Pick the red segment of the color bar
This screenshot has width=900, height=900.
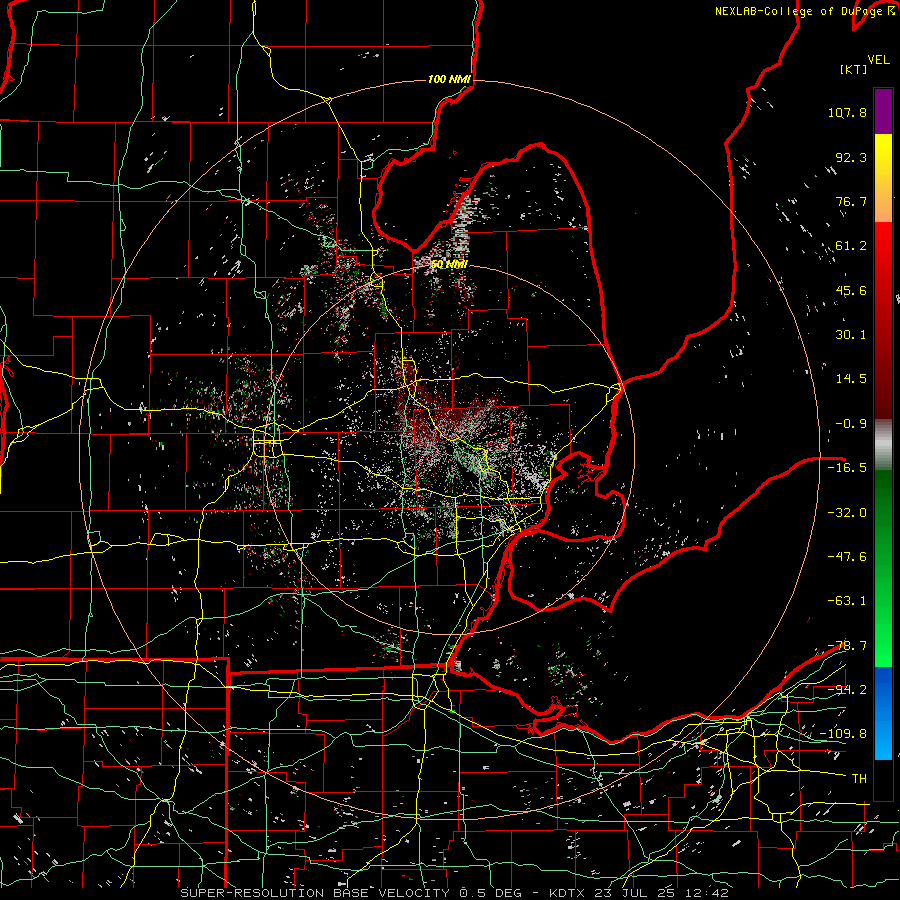(x=883, y=320)
